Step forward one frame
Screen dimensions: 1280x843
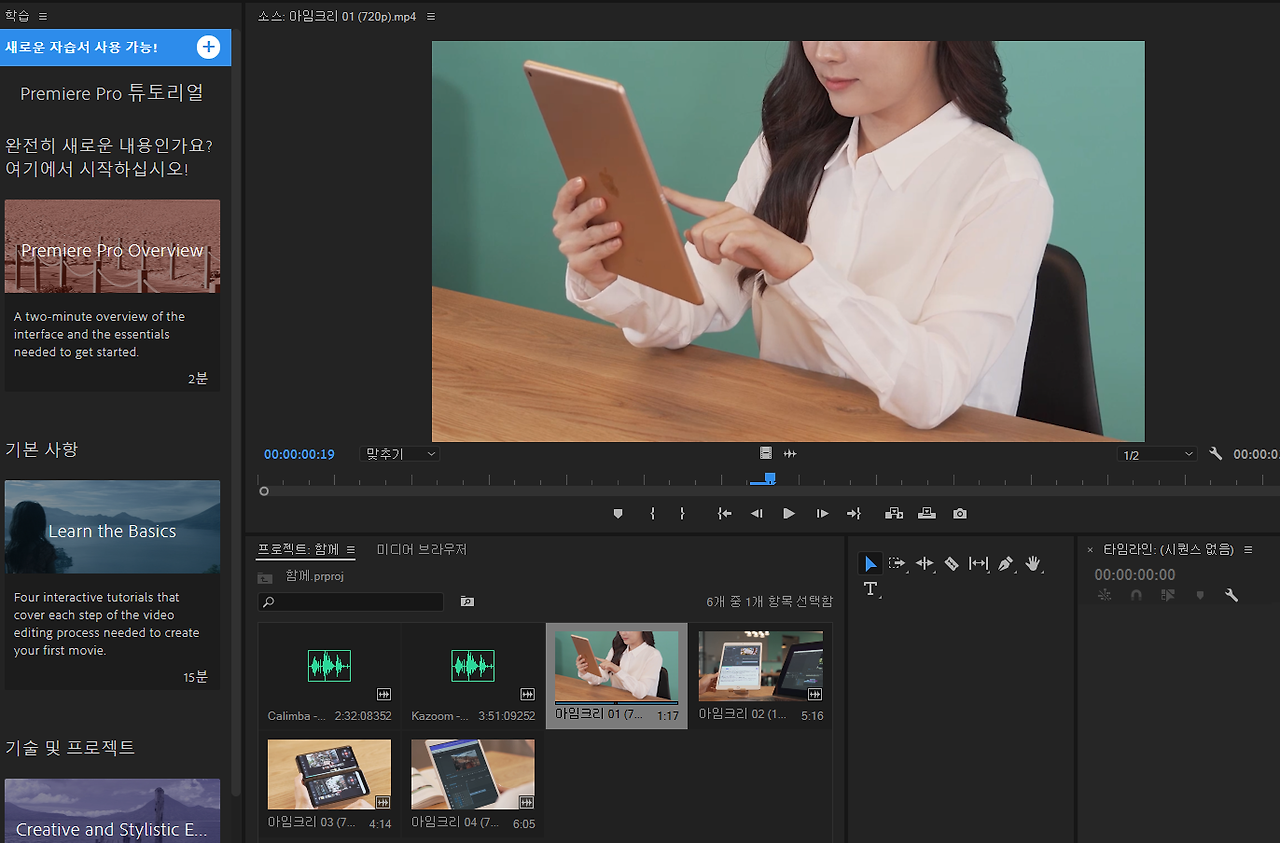822,513
